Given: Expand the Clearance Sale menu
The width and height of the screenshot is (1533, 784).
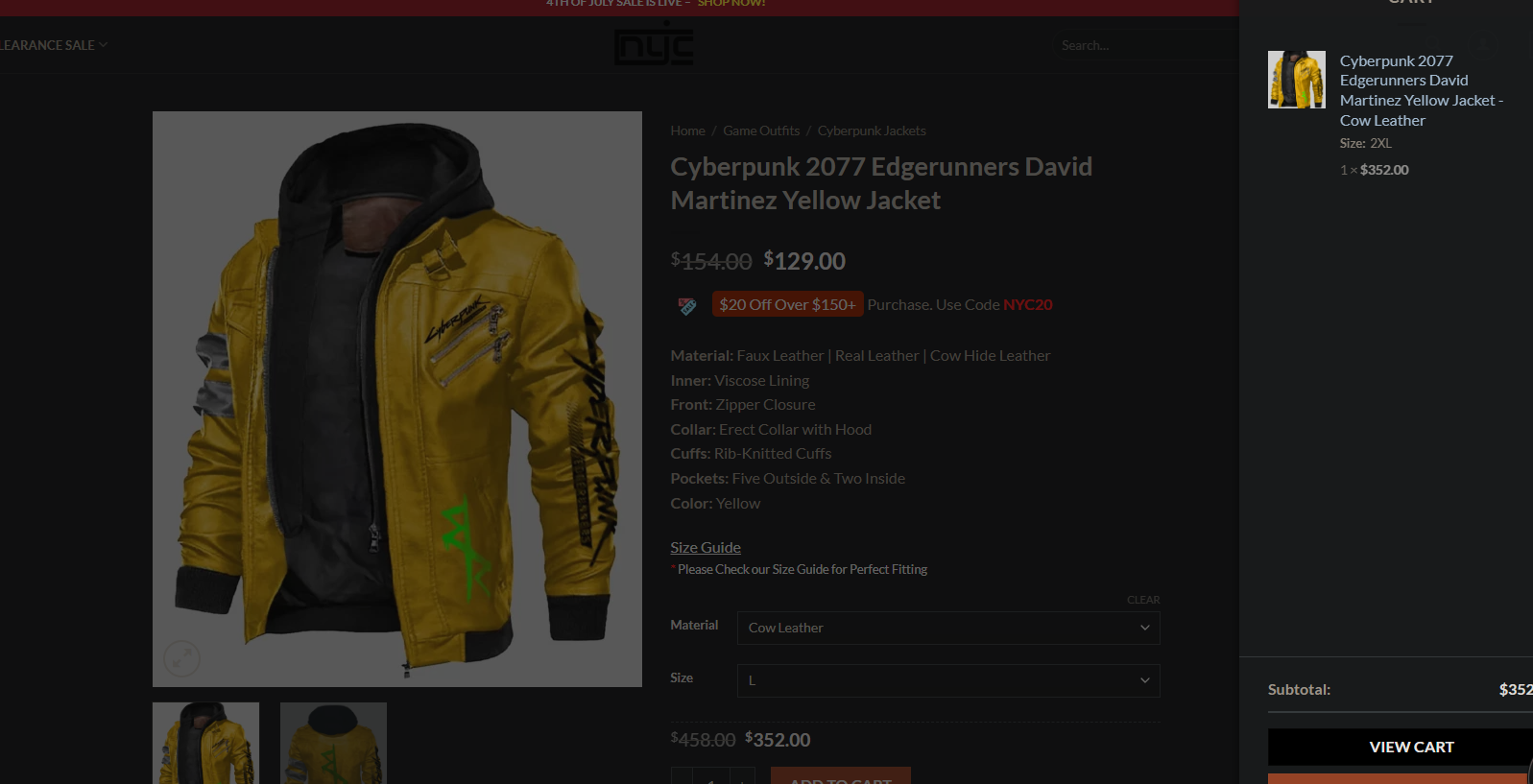Looking at the screenshot, I should [x=54, y=45].
